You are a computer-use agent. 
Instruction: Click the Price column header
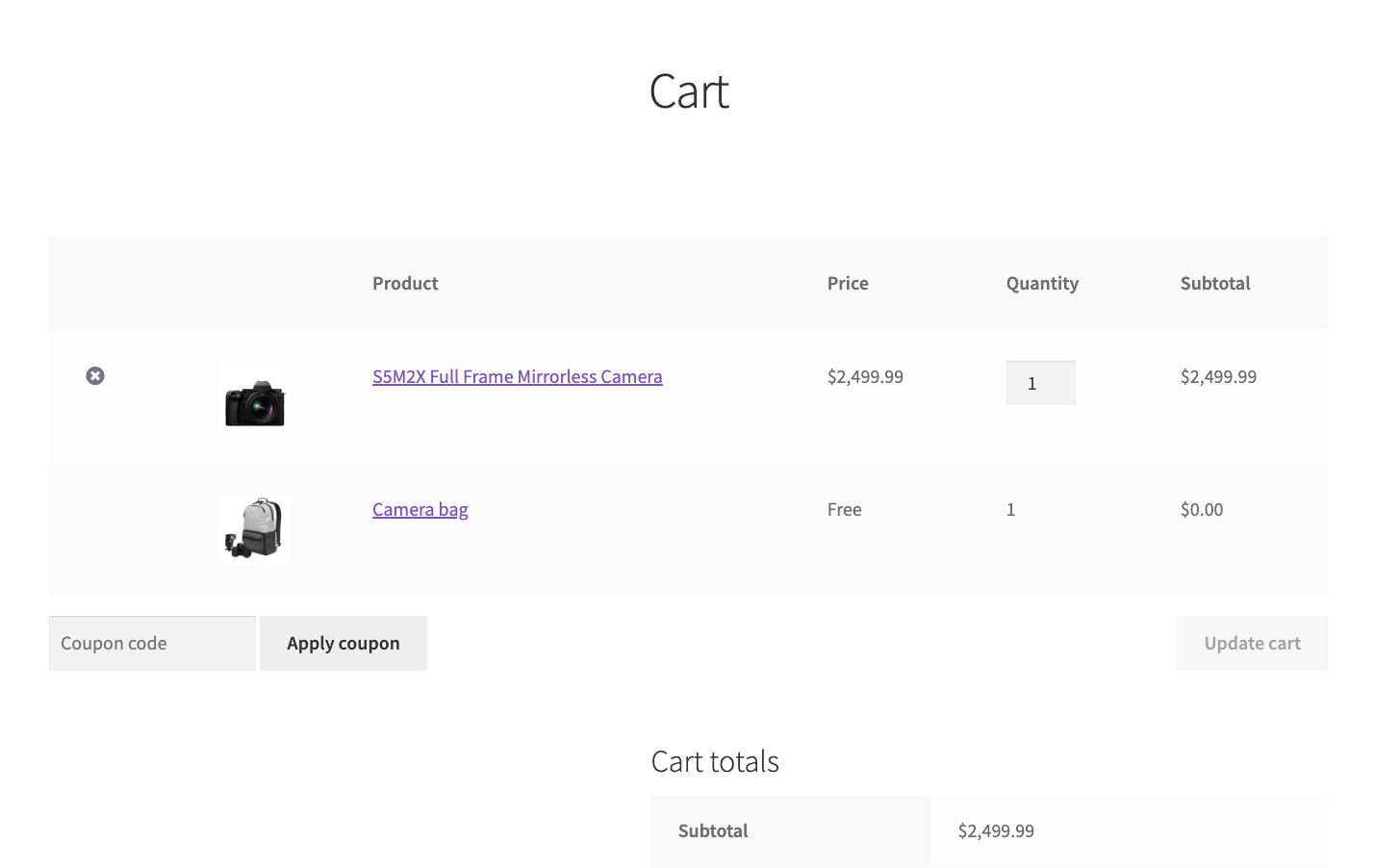point(847,283)
